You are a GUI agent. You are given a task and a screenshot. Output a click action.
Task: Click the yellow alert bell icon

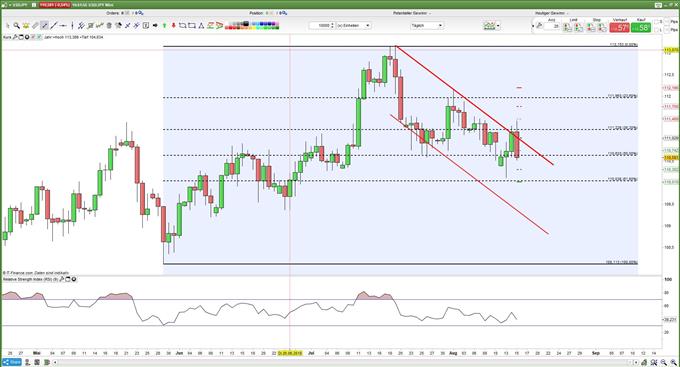coord(26,26)
